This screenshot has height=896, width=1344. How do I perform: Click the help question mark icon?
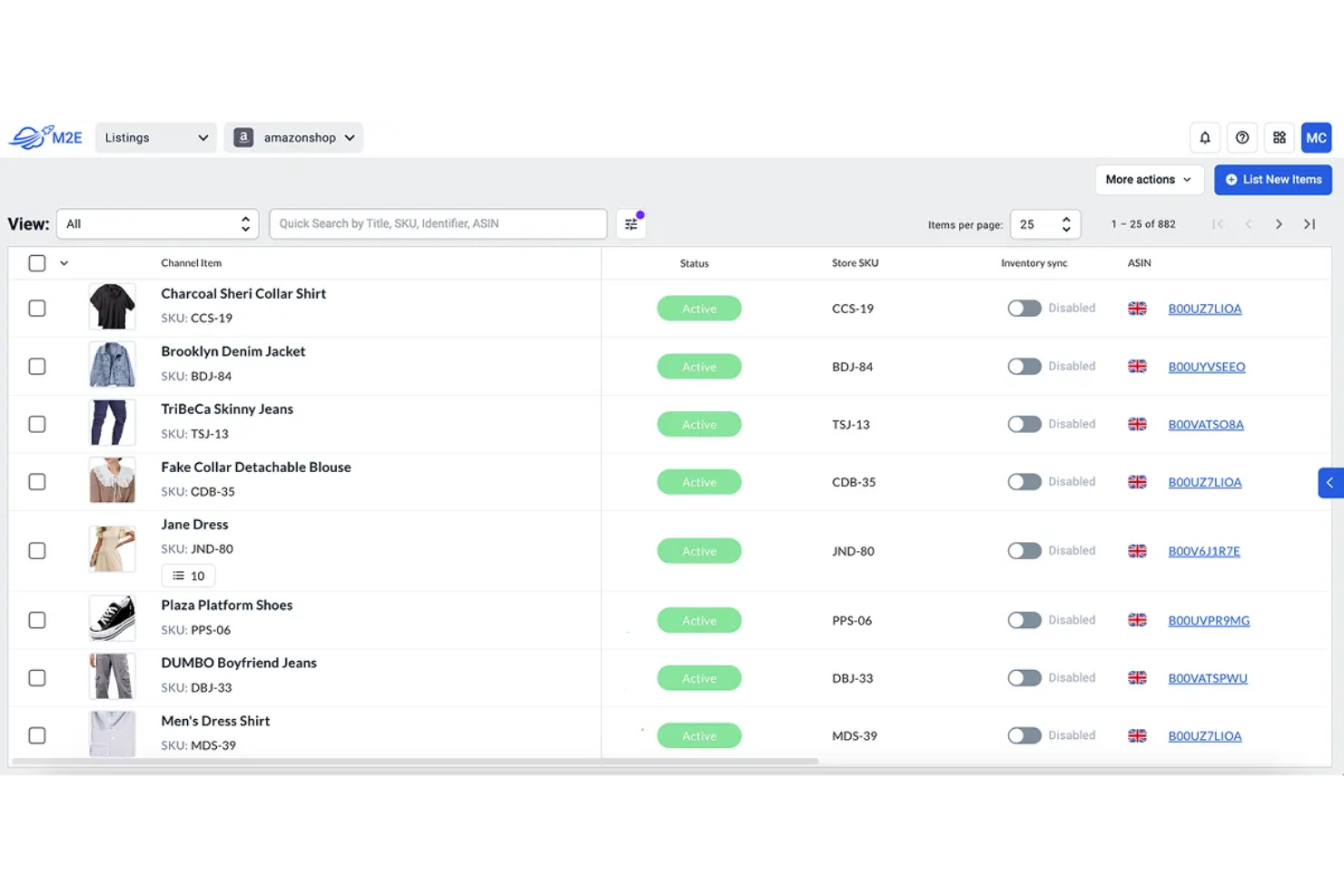[x=1242, y=137]
